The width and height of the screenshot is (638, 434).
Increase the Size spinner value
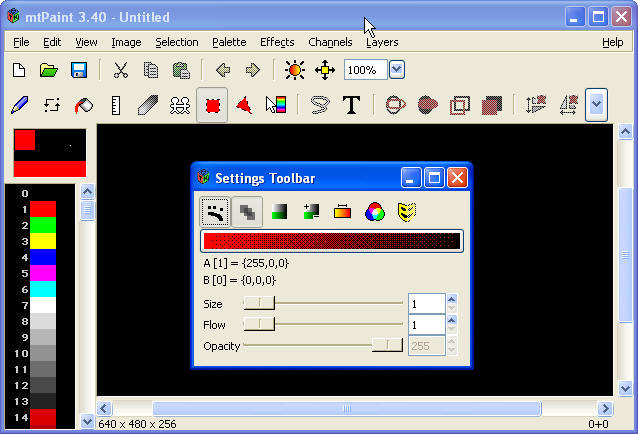tap(452, 299)
